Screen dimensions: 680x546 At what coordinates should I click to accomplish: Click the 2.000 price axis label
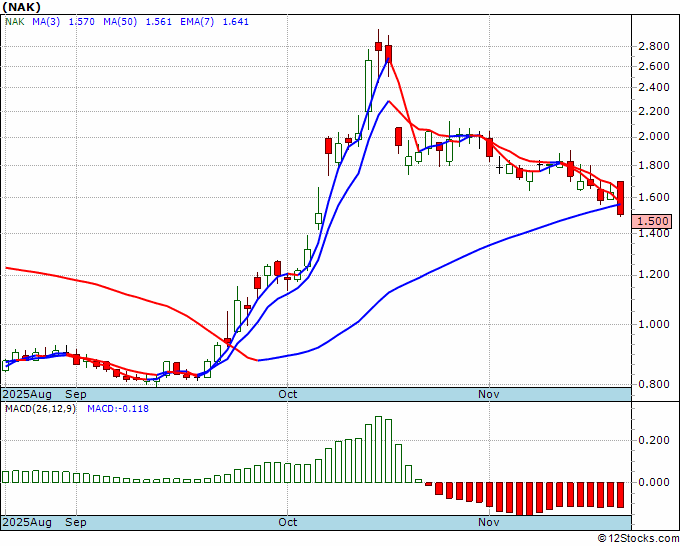654,137
